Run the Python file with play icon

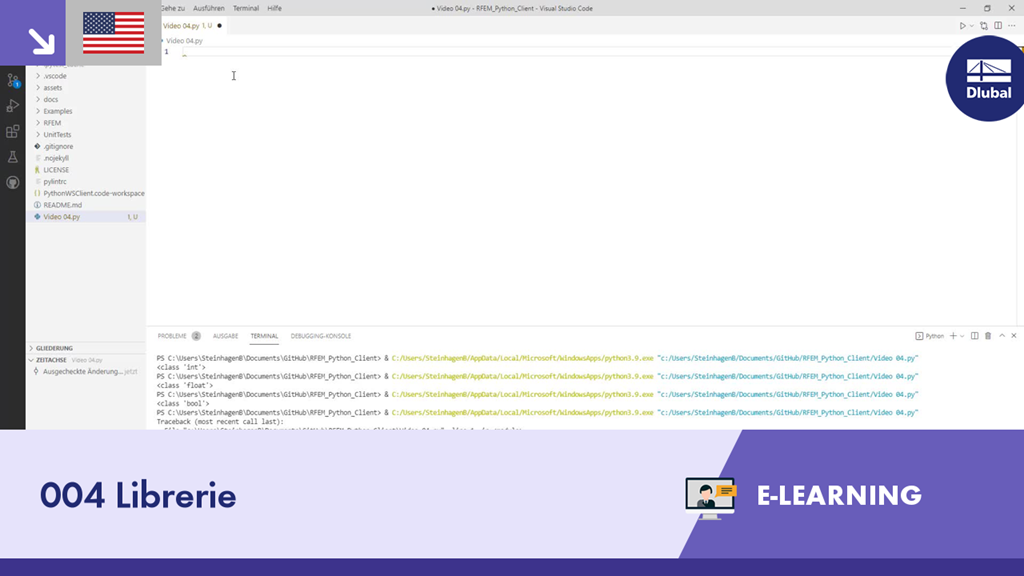tap(962, 25)
